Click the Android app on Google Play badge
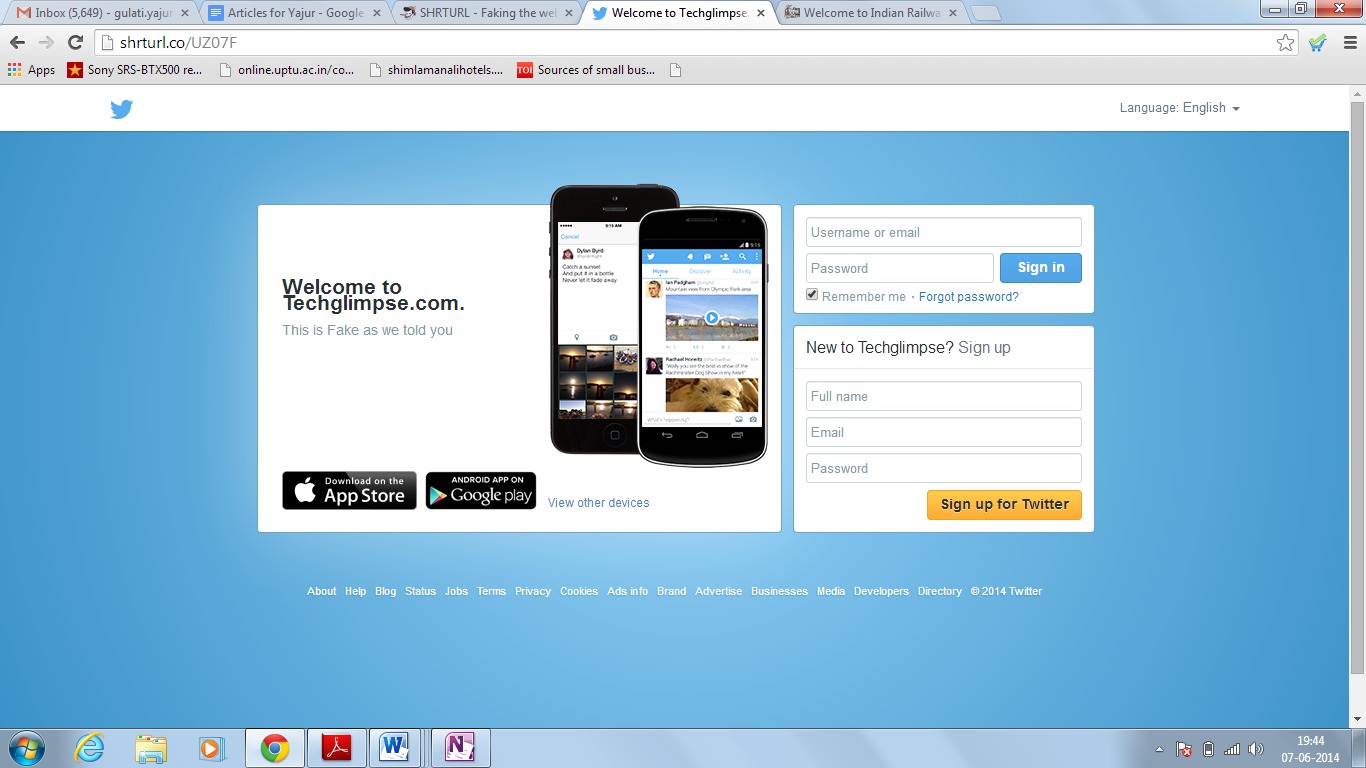This screenshot has height=768, width=1366. [x=481, y=491]
